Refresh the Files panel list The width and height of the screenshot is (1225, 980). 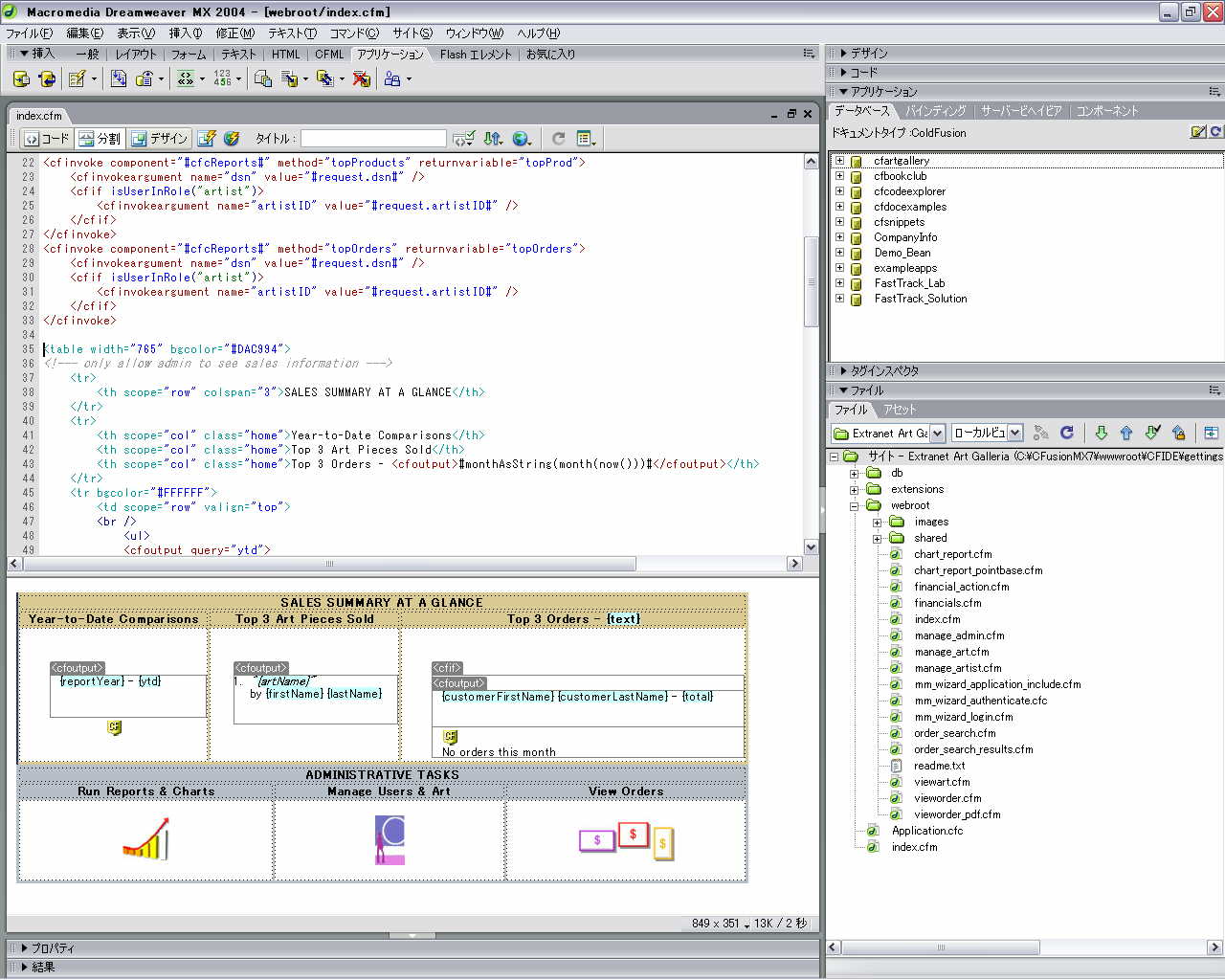point(1067,433)
